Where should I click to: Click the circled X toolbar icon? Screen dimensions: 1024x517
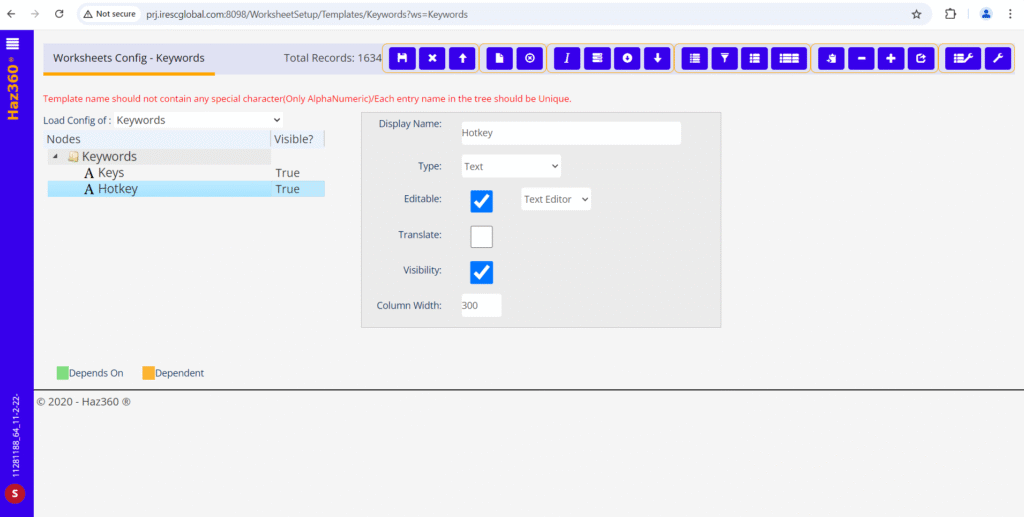(530, 59)
